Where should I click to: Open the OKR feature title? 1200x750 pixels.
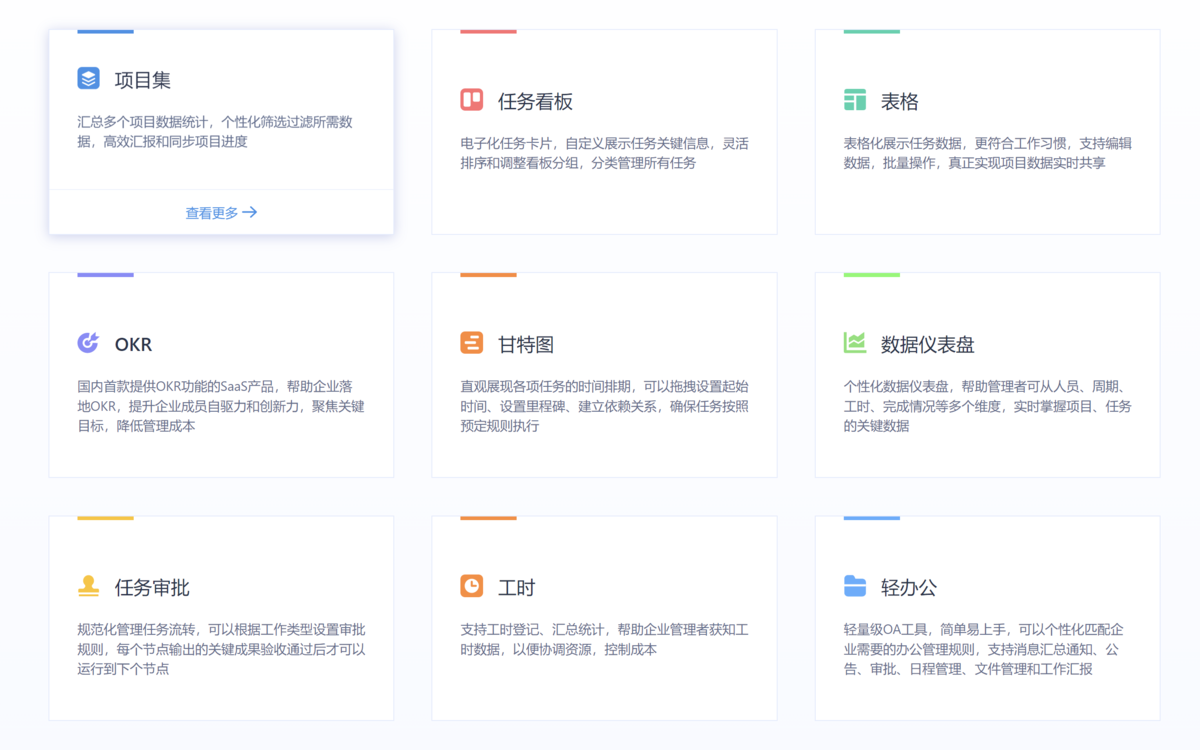(x=133, y=345)
